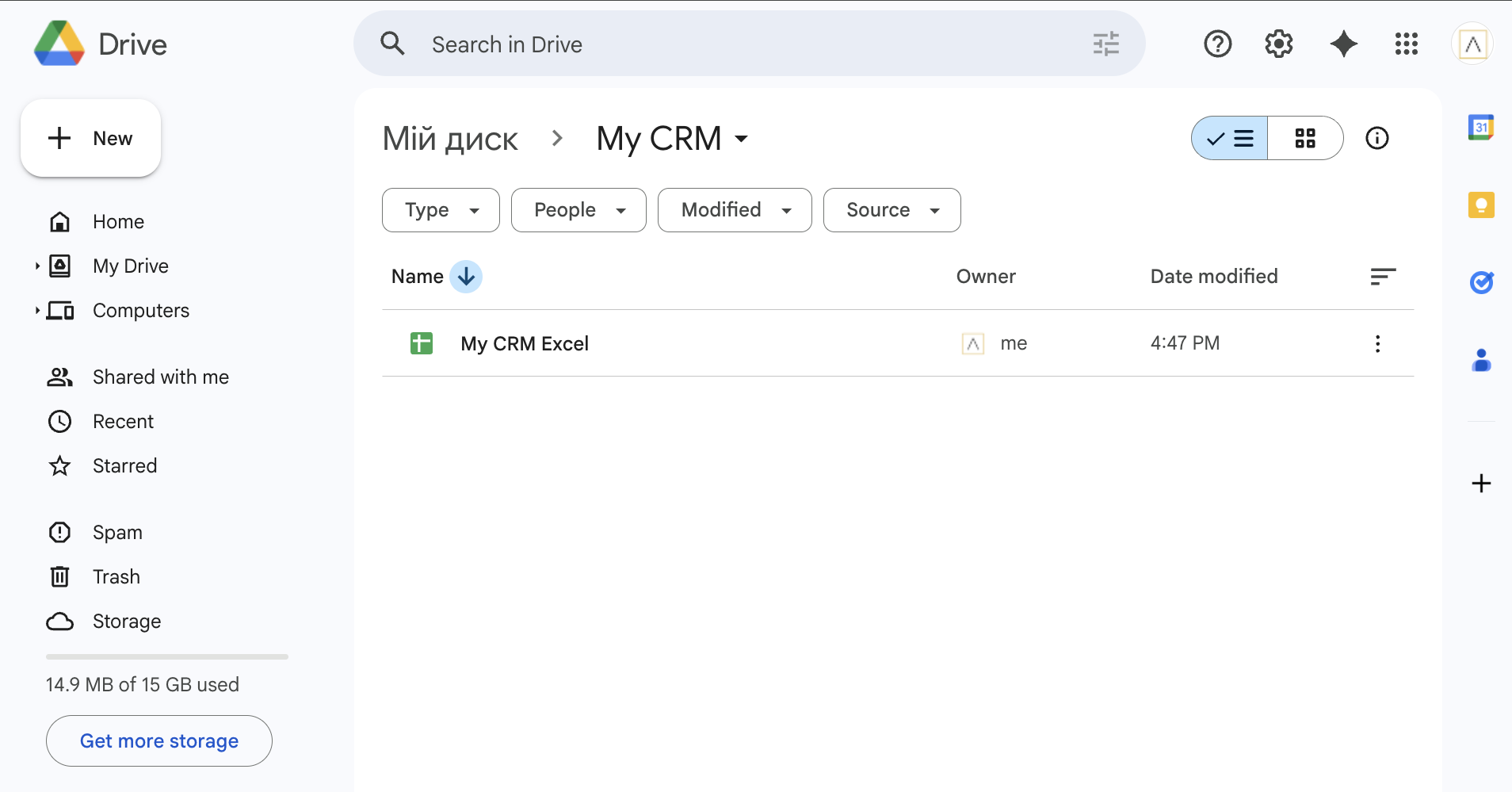
Task: Expand the My Drive tree arrow
Action: coord(37,266)
